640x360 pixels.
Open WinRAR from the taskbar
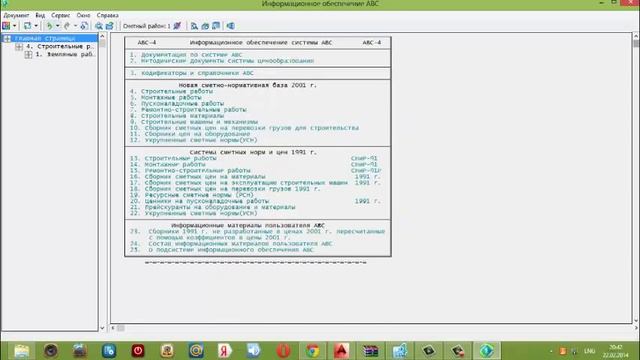(x=371, y=351)
